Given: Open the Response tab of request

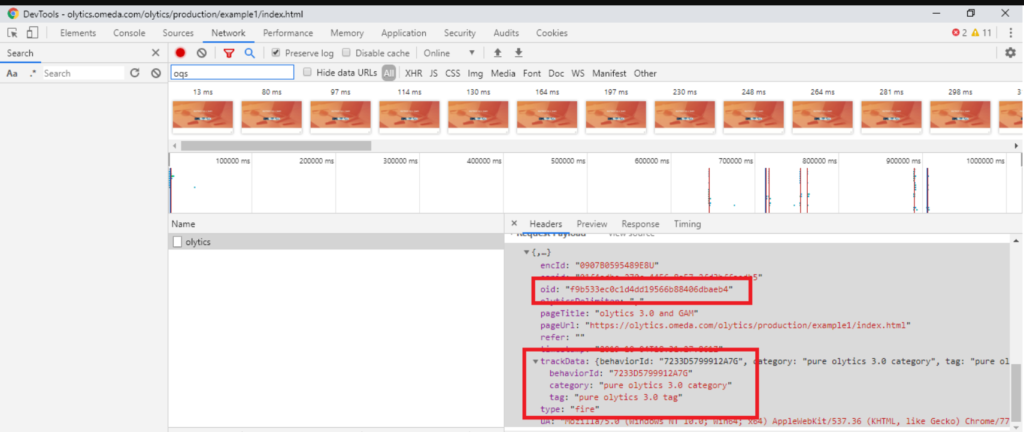Looking at the screenshot, I should [x=640, y=224].
